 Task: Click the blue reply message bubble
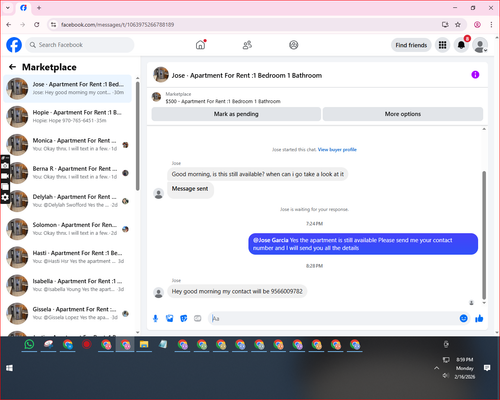363,244
